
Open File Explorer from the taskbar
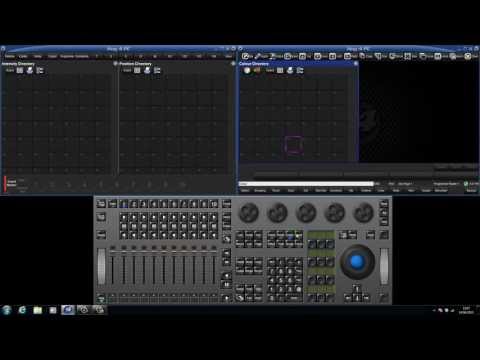coord(38,310)
